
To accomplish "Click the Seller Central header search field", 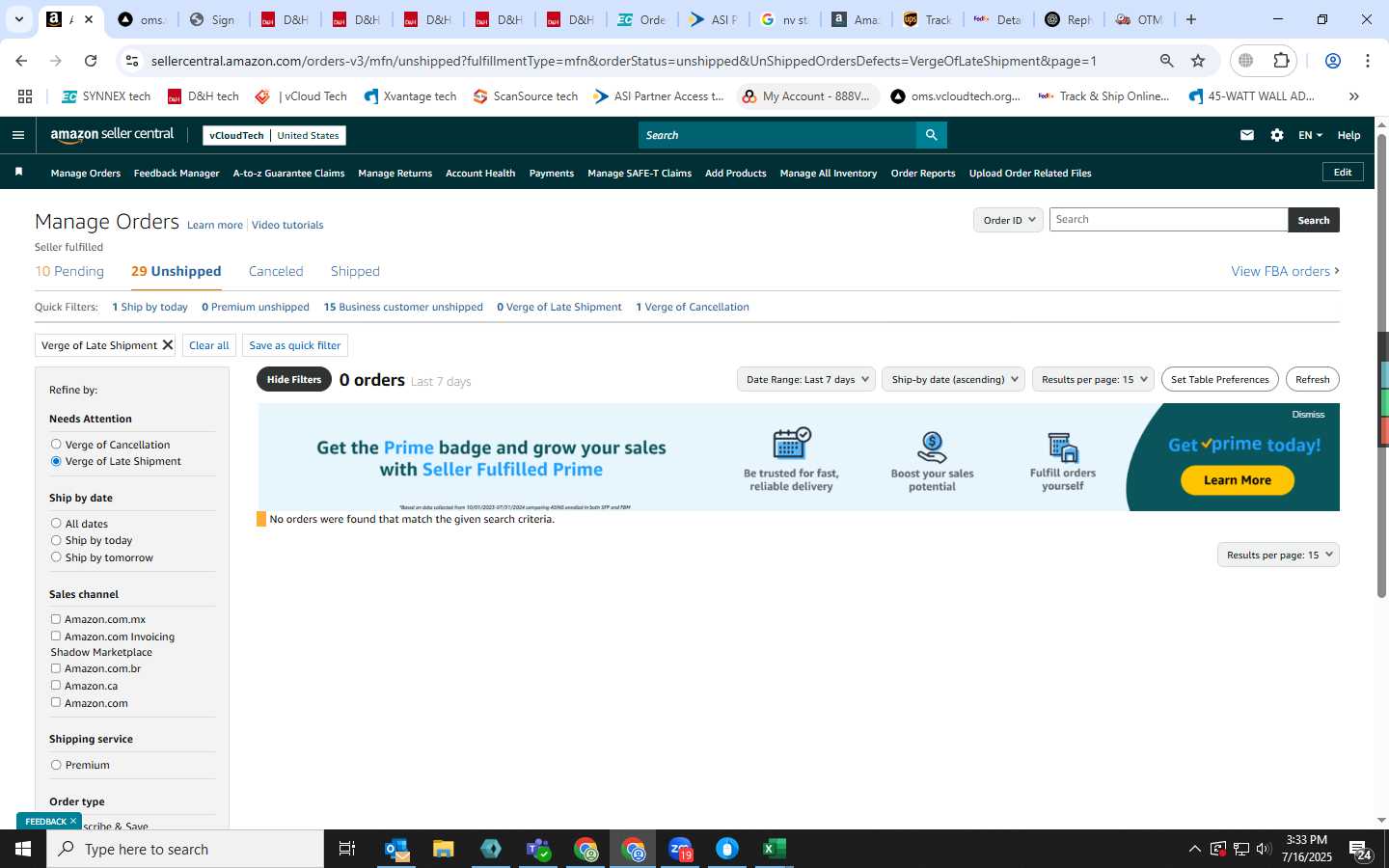I will coord(777,135).
